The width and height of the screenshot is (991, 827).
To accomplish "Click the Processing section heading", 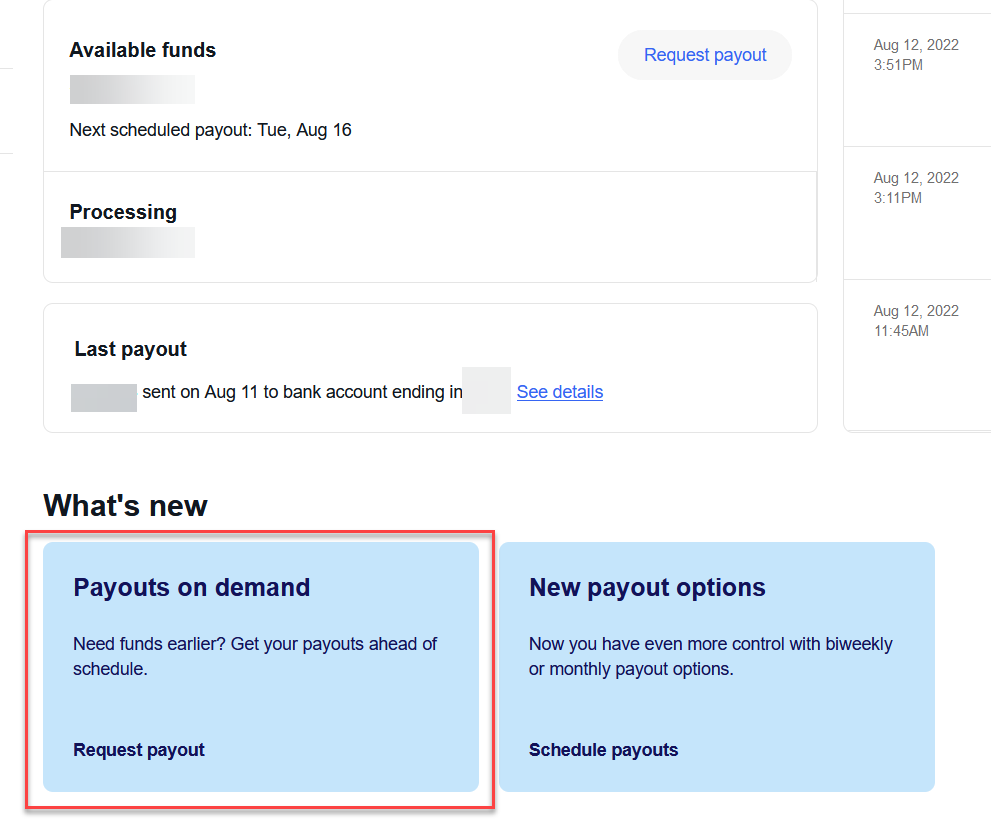I will (123, 212).
